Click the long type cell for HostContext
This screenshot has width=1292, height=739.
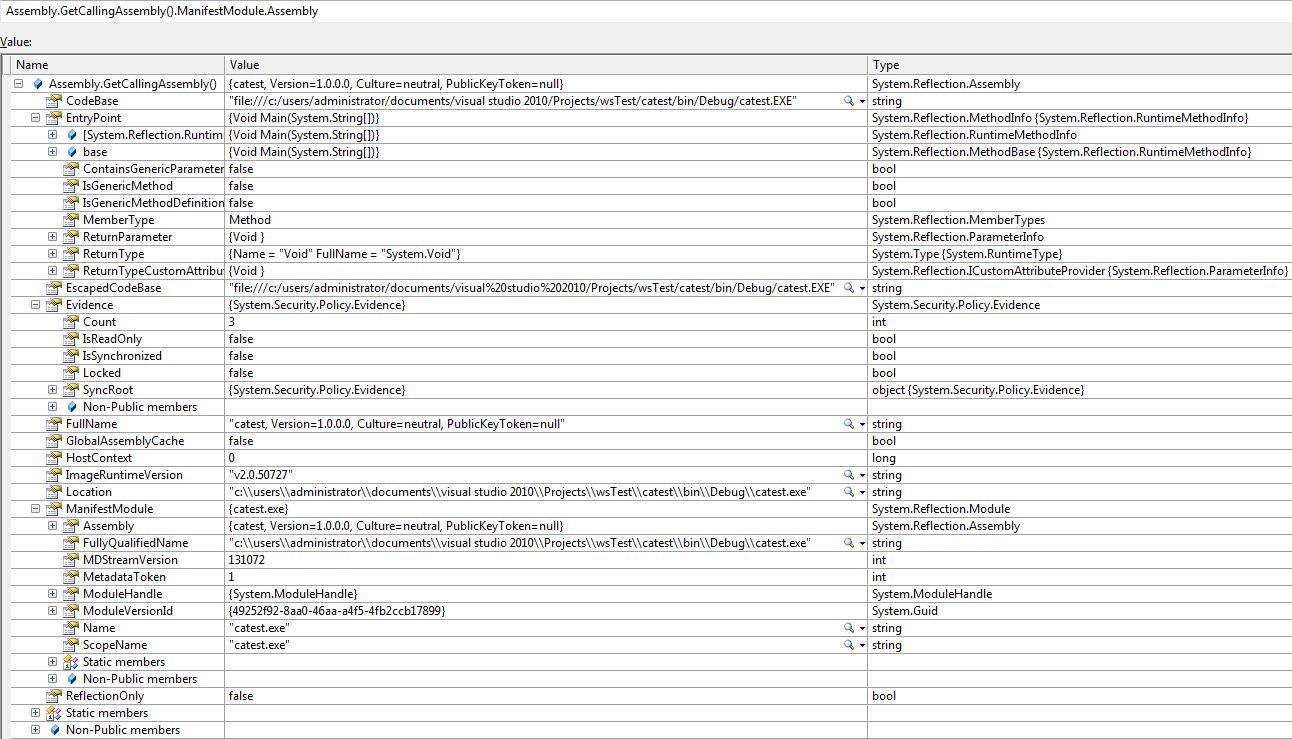tap(884, 458)
